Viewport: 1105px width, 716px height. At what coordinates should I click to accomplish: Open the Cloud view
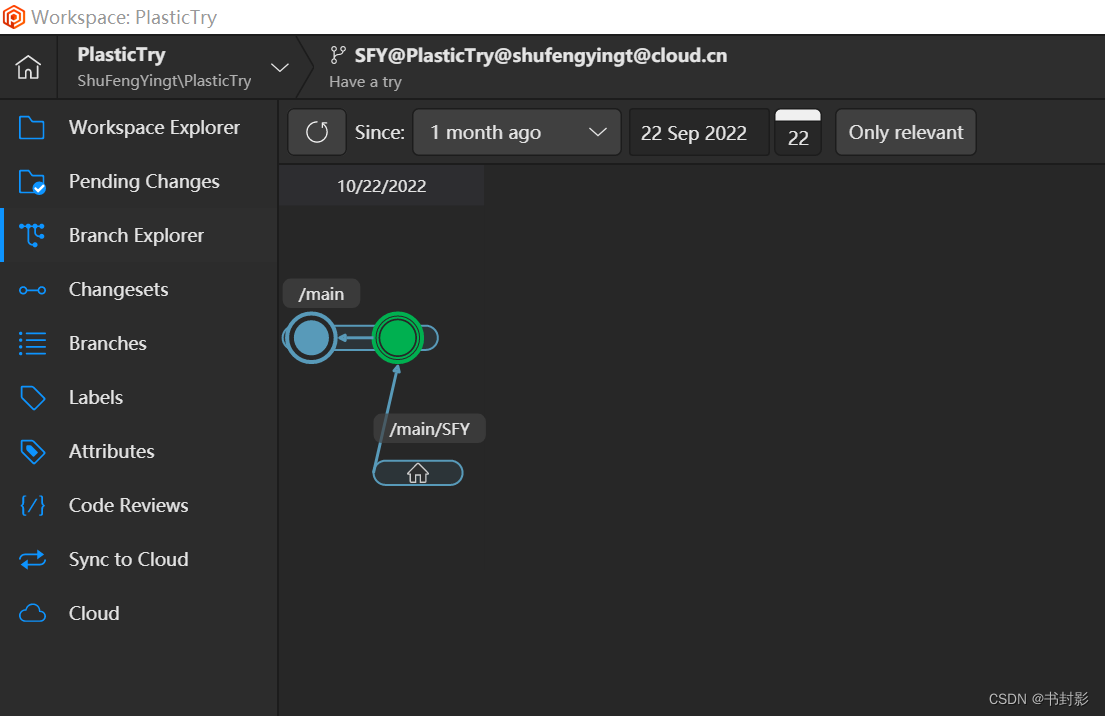pyautogui.click(x=140, y=613)
